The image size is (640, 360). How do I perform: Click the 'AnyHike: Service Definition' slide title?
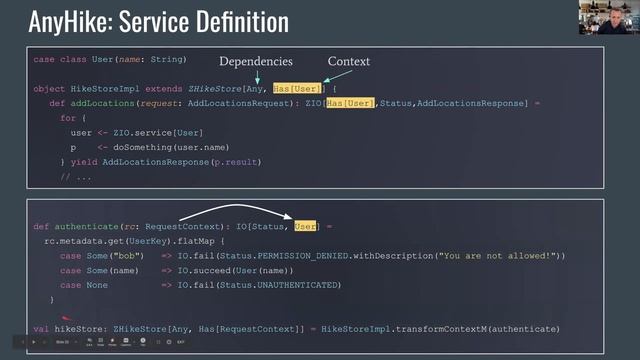[158, 21]
